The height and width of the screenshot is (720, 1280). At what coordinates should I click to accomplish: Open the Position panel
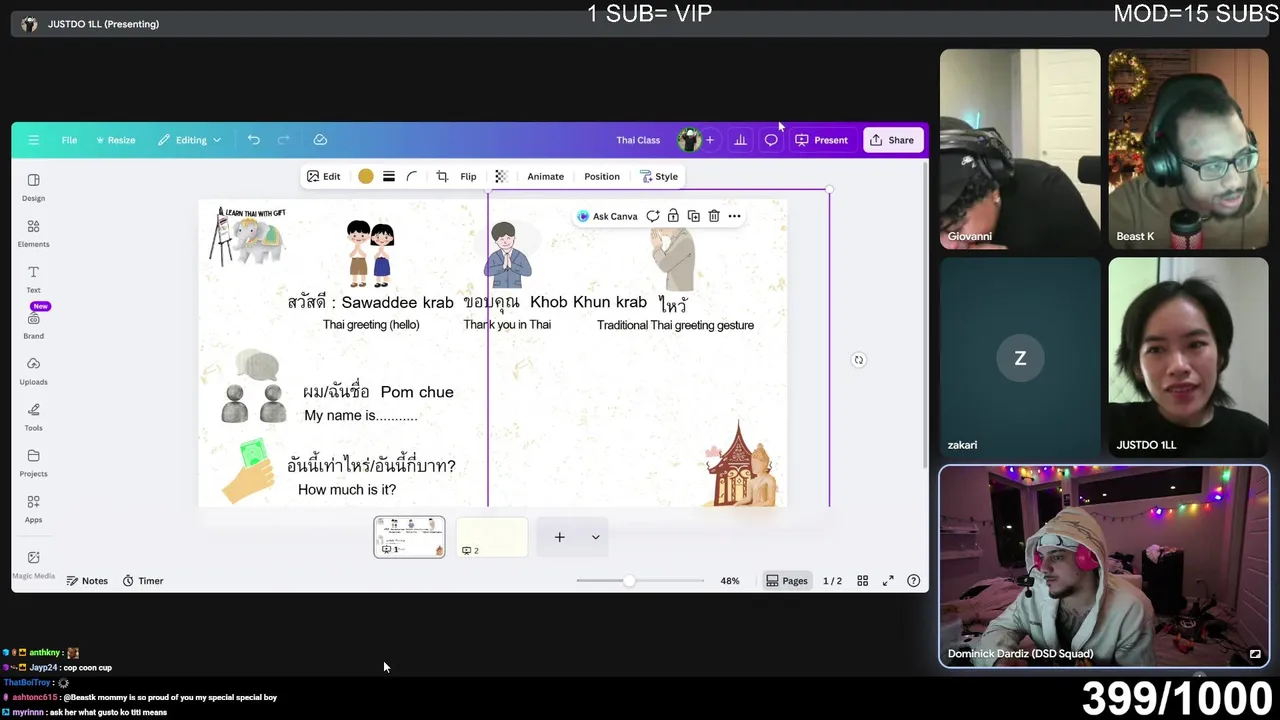(602, 176)
